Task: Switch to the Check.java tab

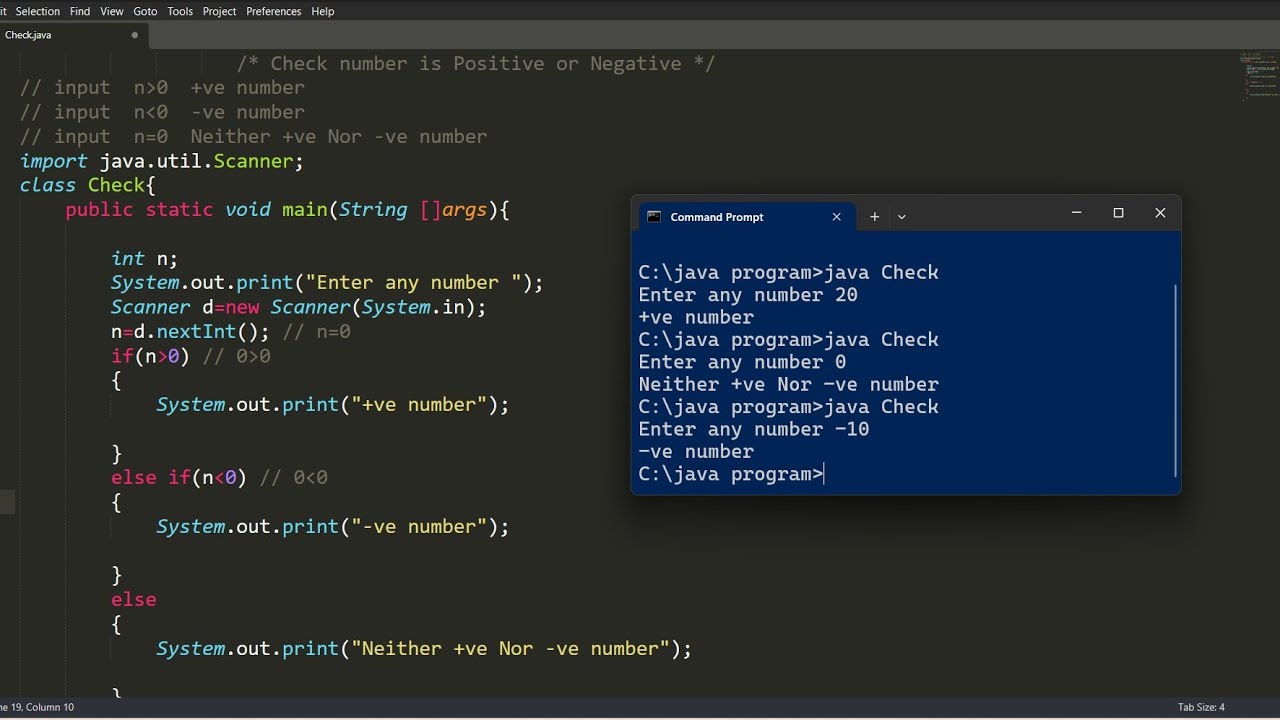Action: pos(72,35)
